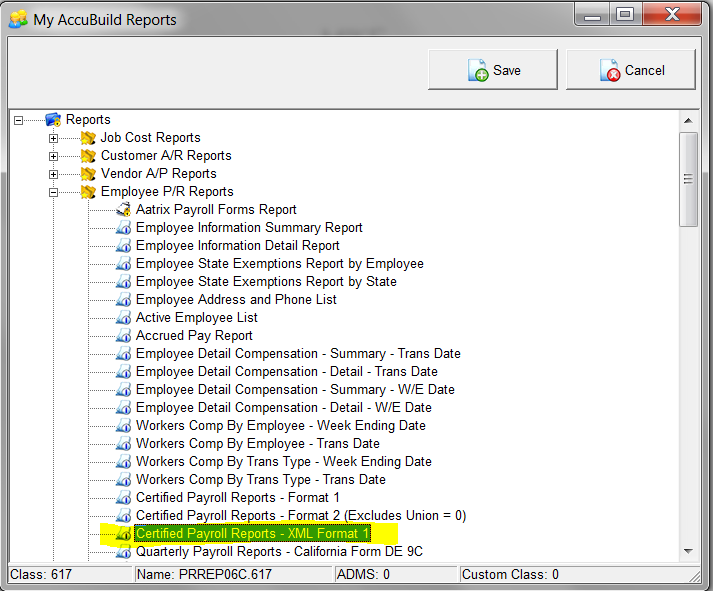Click icon for State Exemptions Report by State
The height and width of the screenshot is (591, 713).
click(123, 282)
